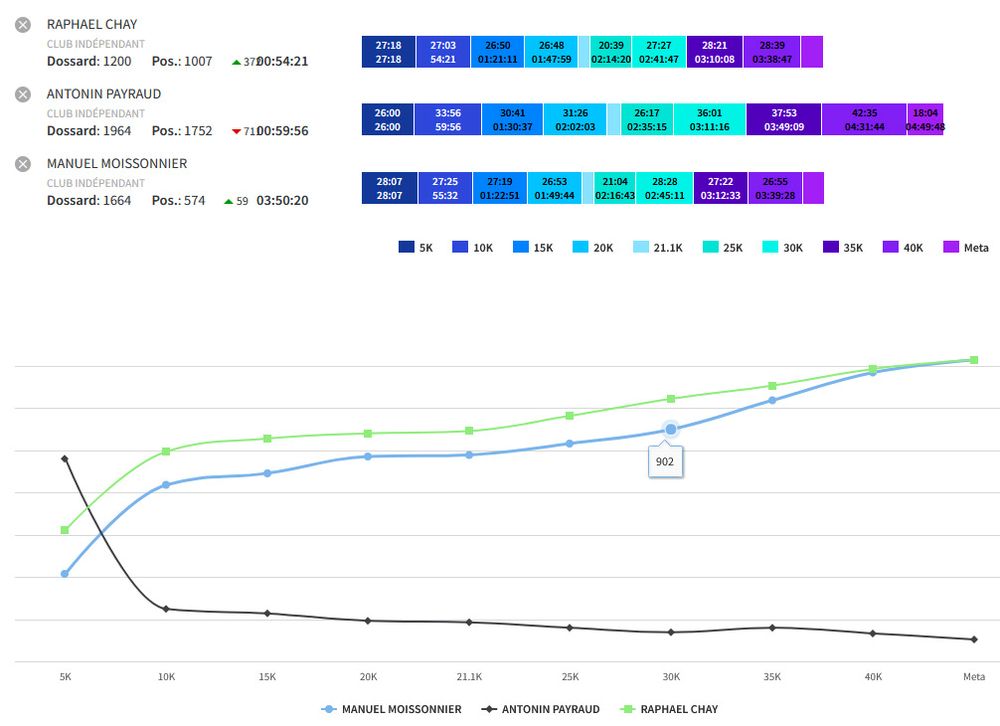
Task: Toggle the 35K split legend swatch
Action: coord(830,247)
